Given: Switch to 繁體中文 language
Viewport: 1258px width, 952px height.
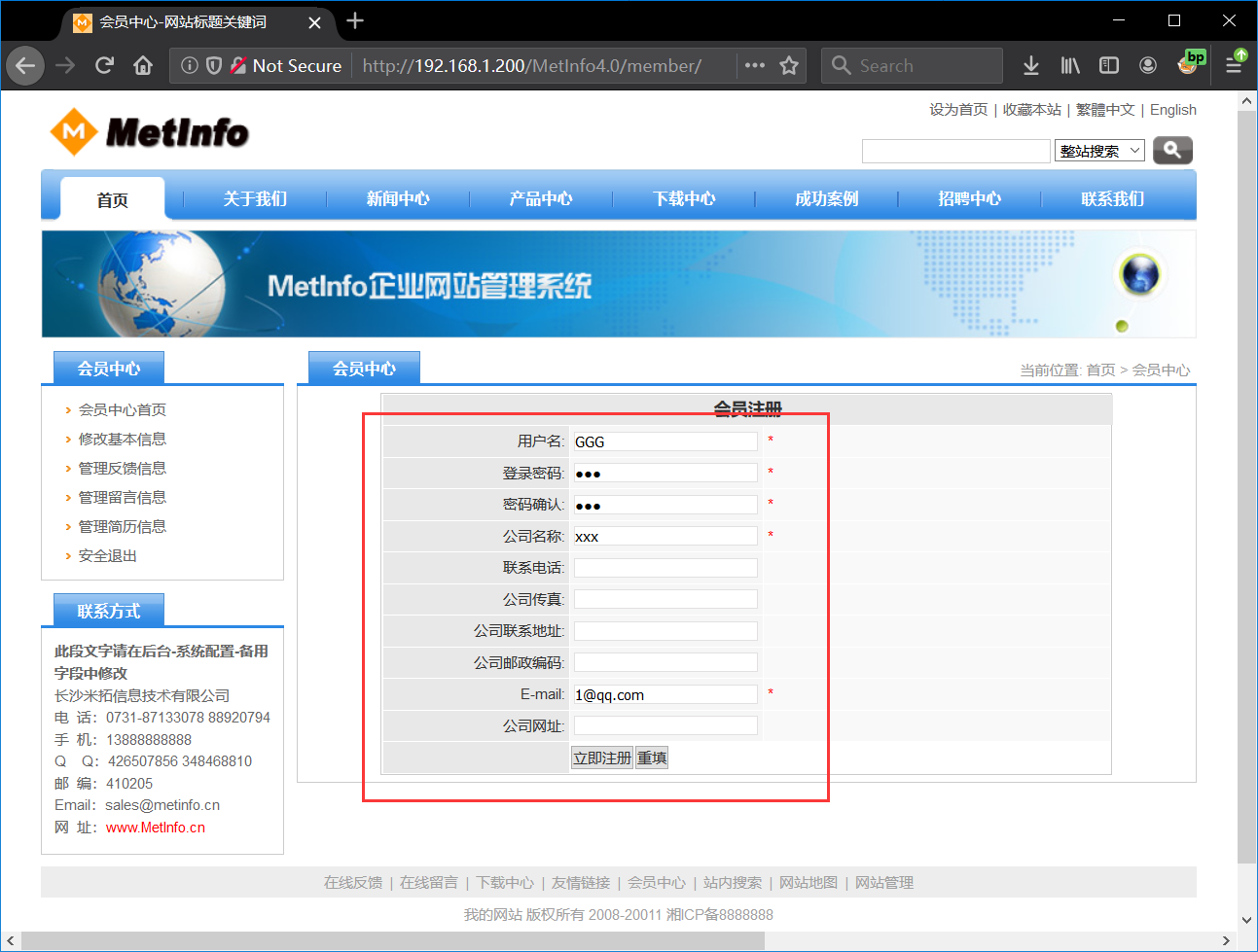Looking at the screenshot, I should pyautogui.click(x=1105, y=110).
